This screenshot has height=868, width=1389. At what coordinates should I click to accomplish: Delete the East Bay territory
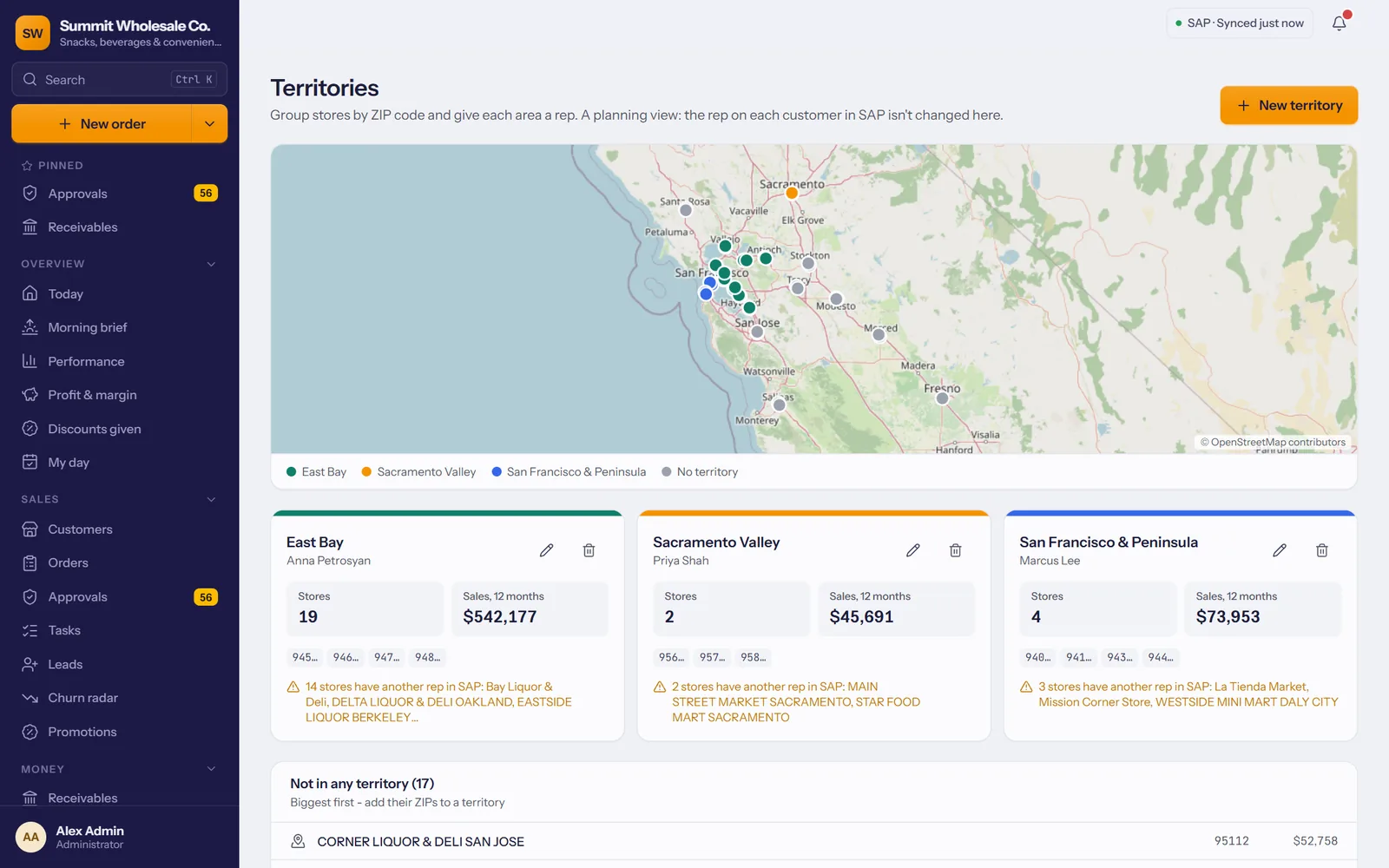click(x=589, y=550)
